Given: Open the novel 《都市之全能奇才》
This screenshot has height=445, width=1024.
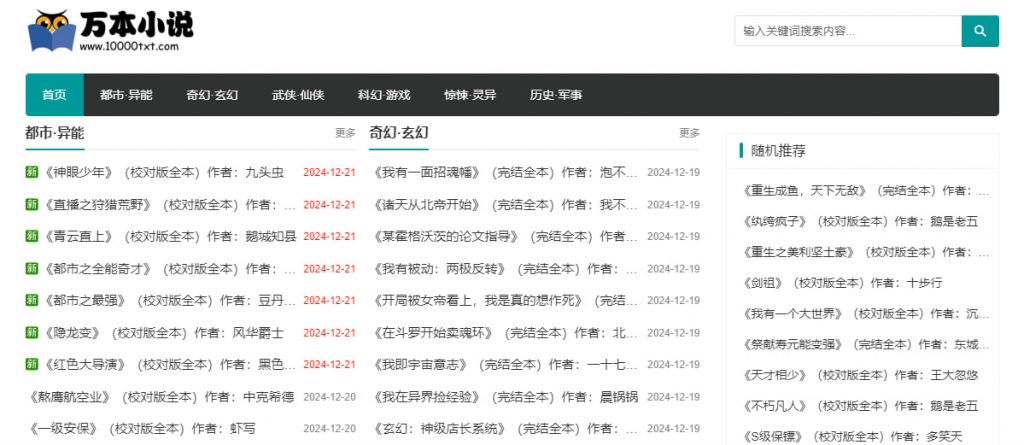Looking at the screenshot, I should [168, 269].
